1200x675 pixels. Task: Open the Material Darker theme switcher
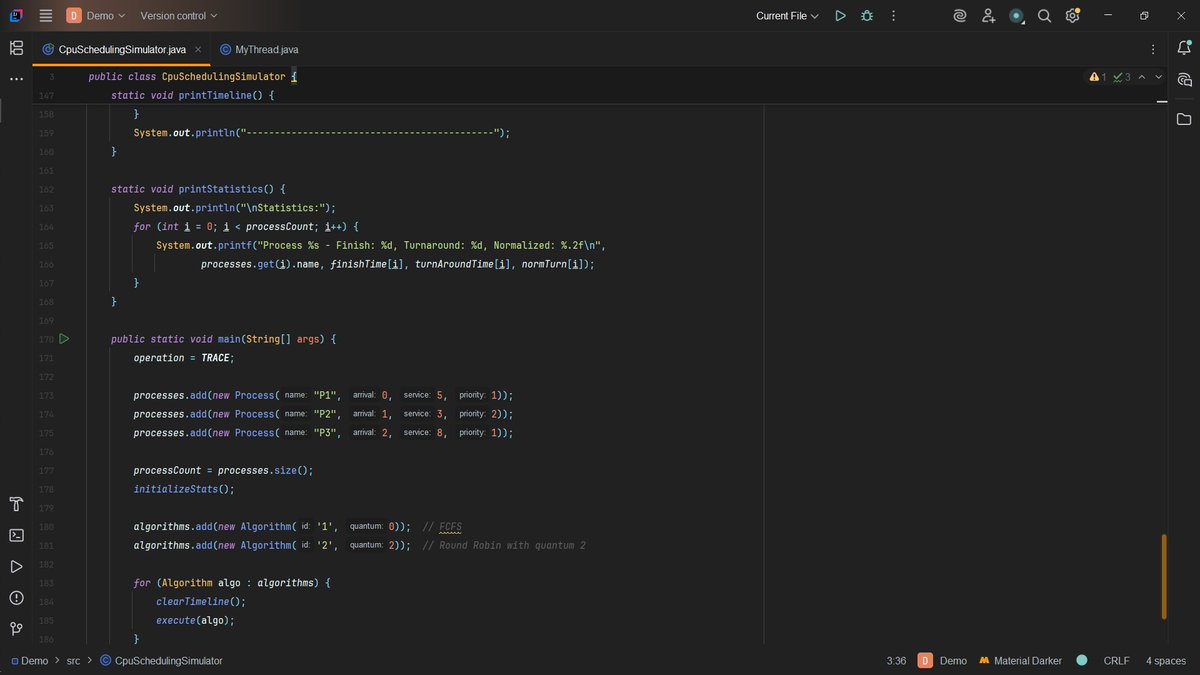(1020, 661)
